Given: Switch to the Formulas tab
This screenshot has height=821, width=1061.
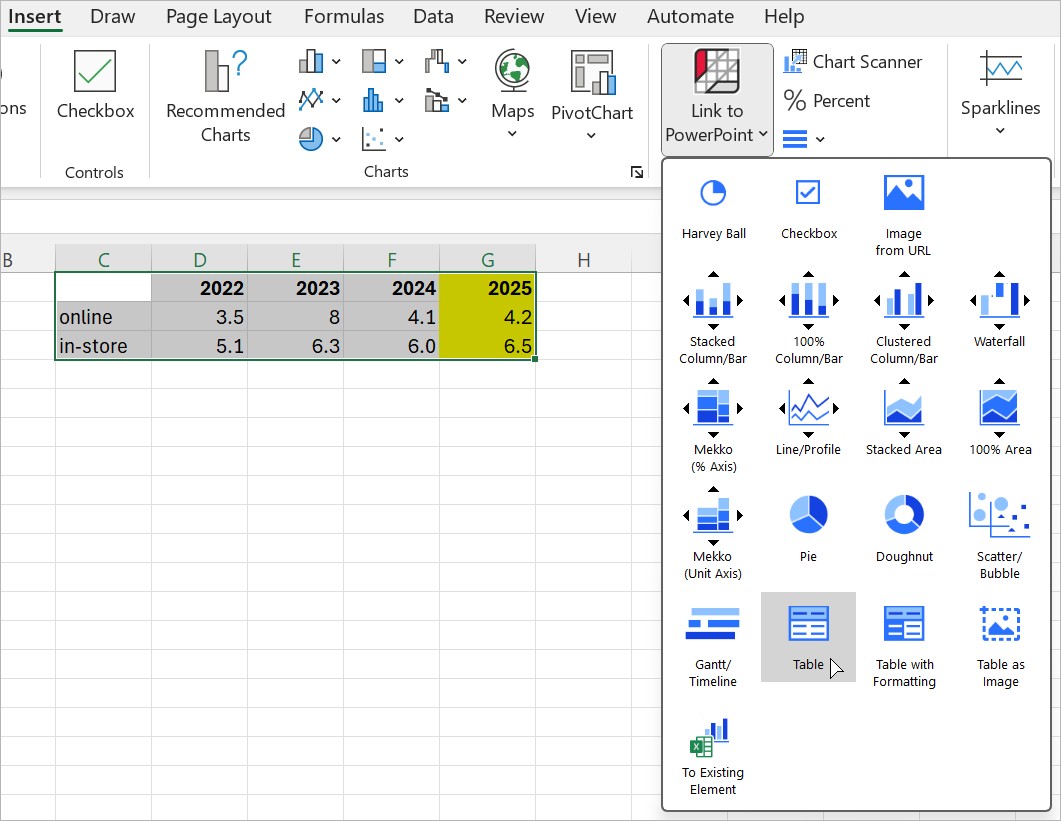Looking at the screenshot, I should point(343,17).
